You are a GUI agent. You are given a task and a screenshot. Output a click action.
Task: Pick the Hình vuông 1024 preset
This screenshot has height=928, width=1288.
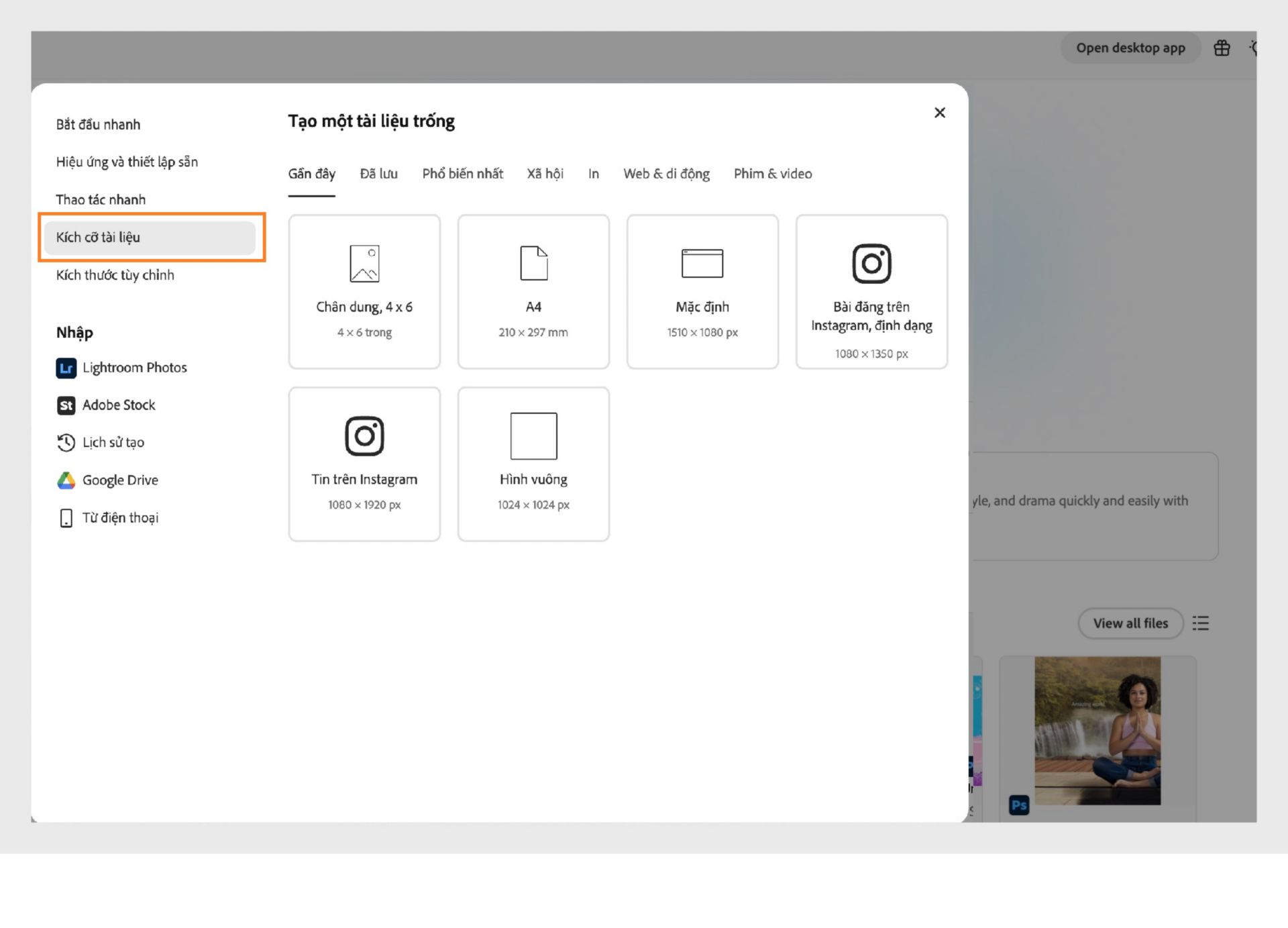point(533,464)
